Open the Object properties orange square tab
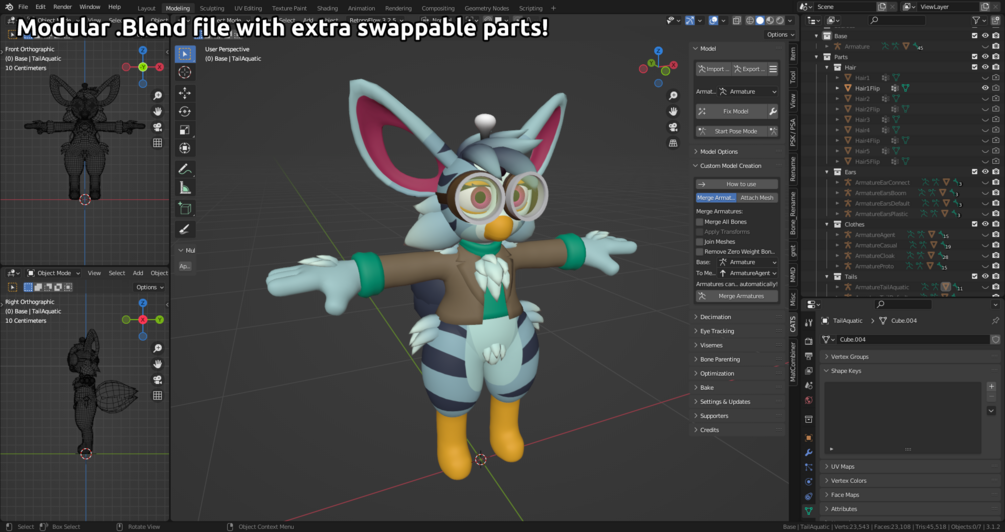 pyautogui.click(x=809, y=438)
